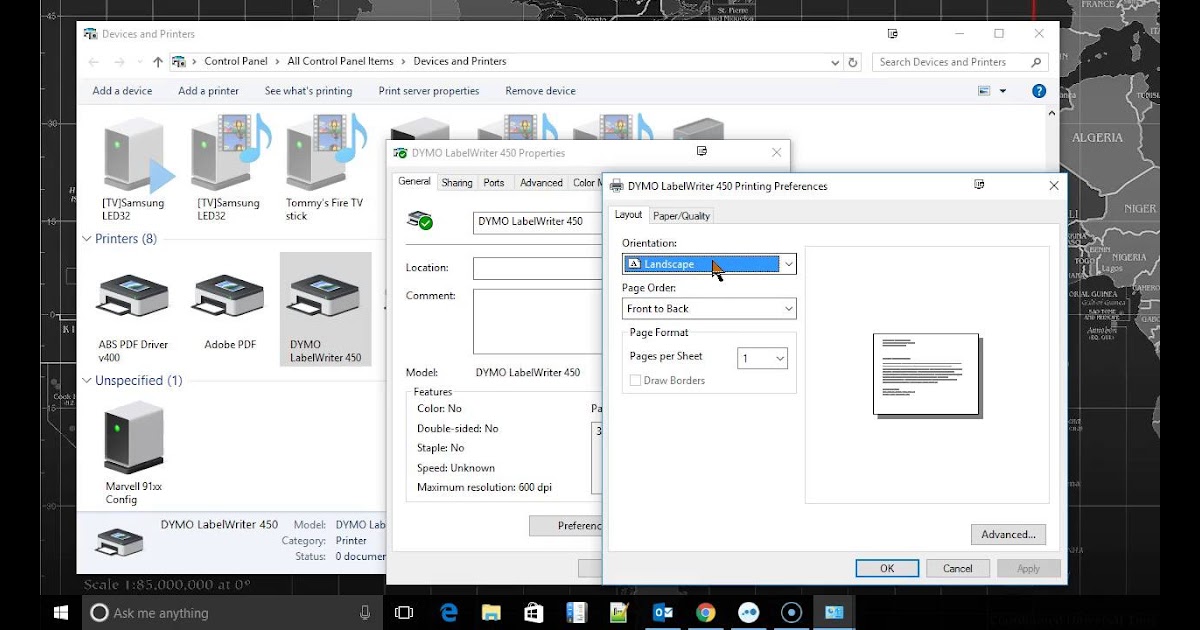Go back in Devices and Printers window
This screenshot has height=630, width=1200.
click(94, 62)
